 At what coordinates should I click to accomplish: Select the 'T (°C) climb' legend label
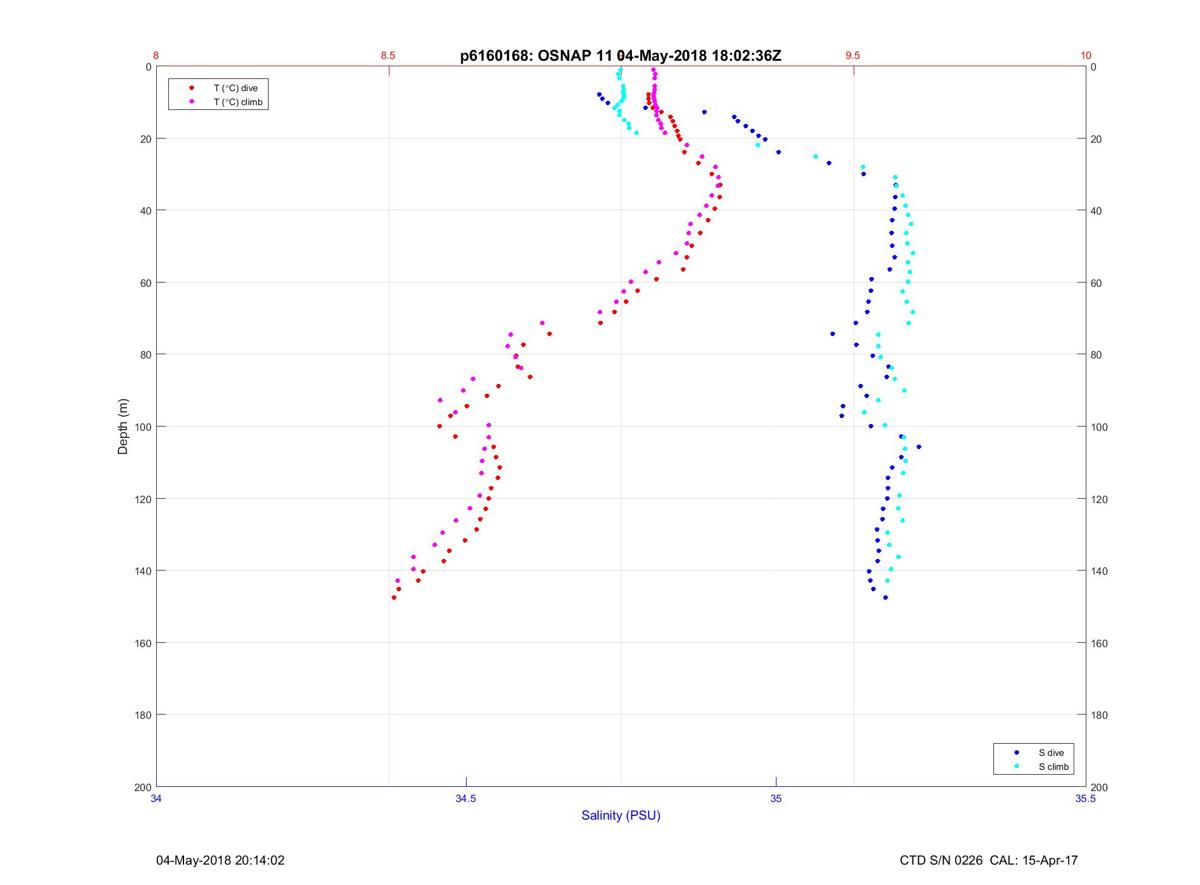click(238, 102)
